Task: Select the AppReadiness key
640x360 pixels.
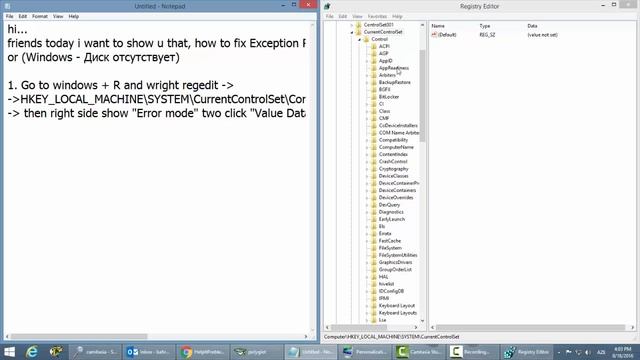Action: [393, 68]
